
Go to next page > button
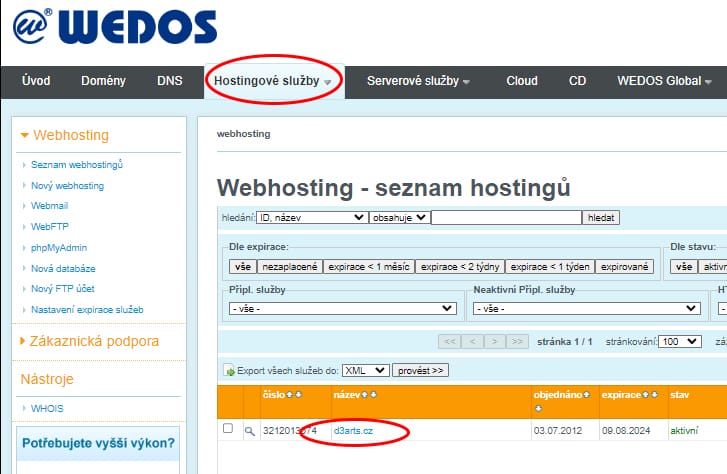pyautogui.click(x=495, y=342)
